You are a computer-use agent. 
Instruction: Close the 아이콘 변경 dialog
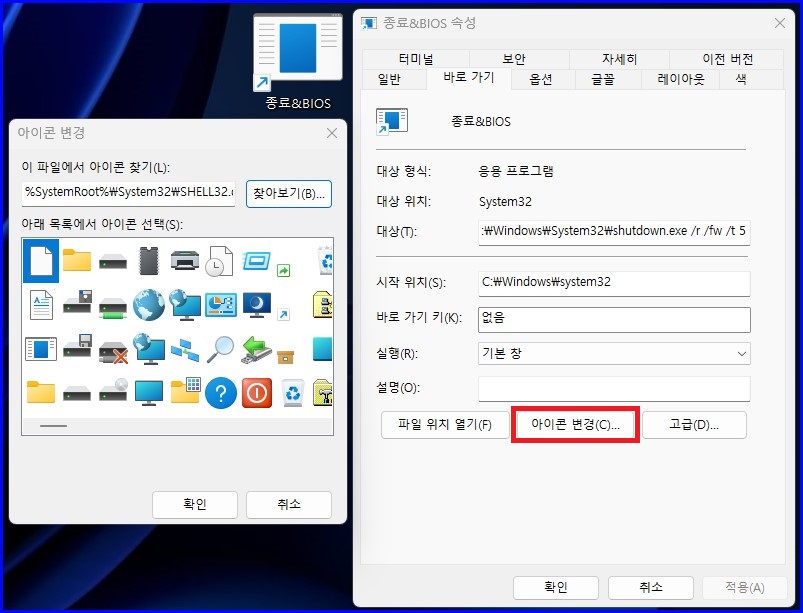(332, 133)
